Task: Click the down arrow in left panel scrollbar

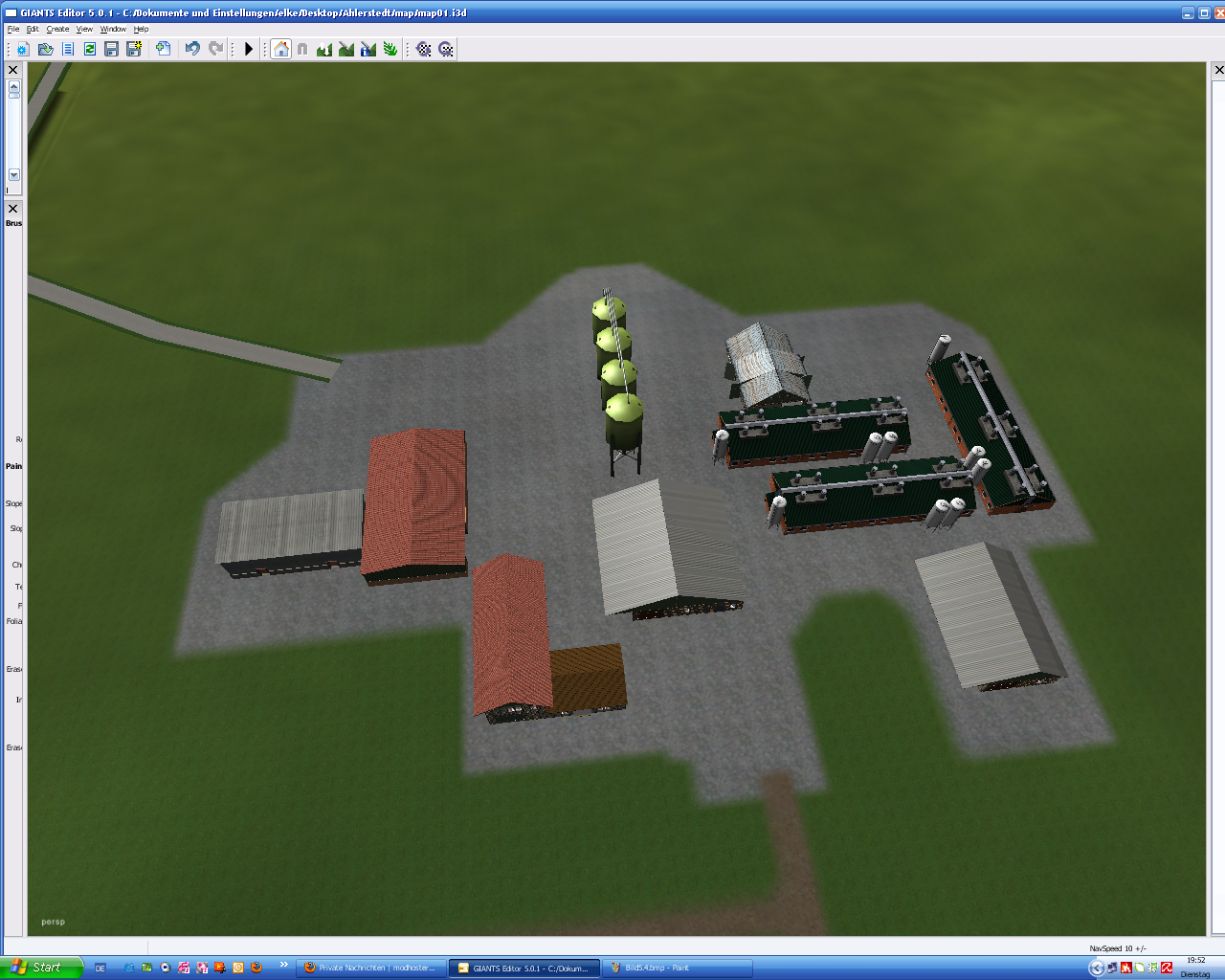Action: click(x=14, y=175)
